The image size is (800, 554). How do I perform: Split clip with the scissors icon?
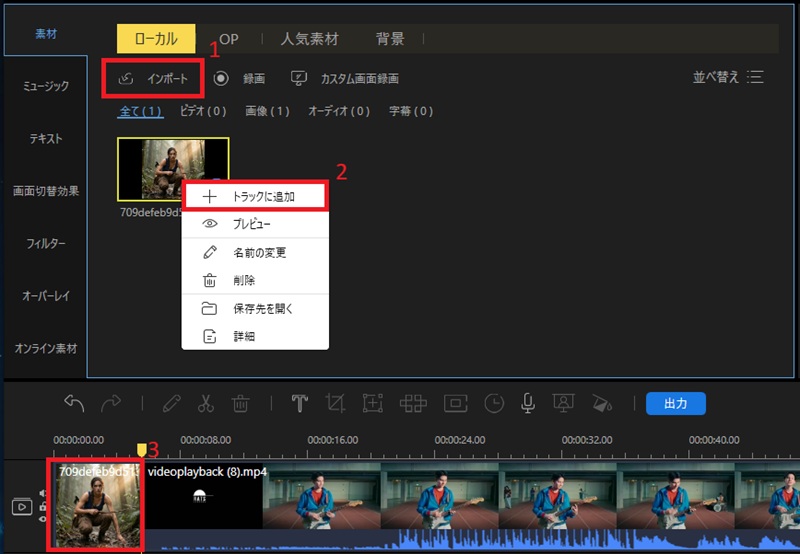[206, 404]
